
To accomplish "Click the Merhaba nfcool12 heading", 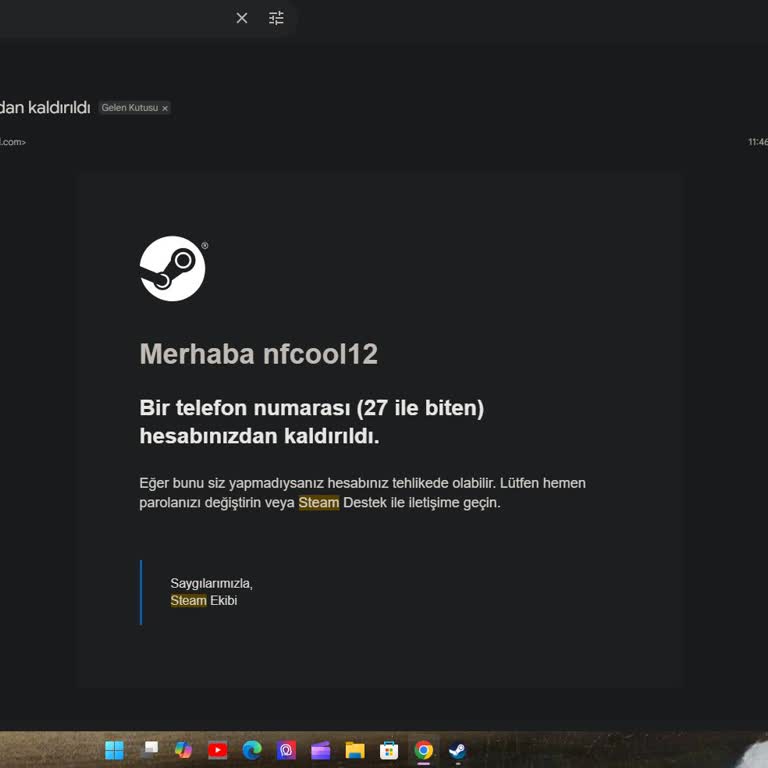I will click(259, 354).
